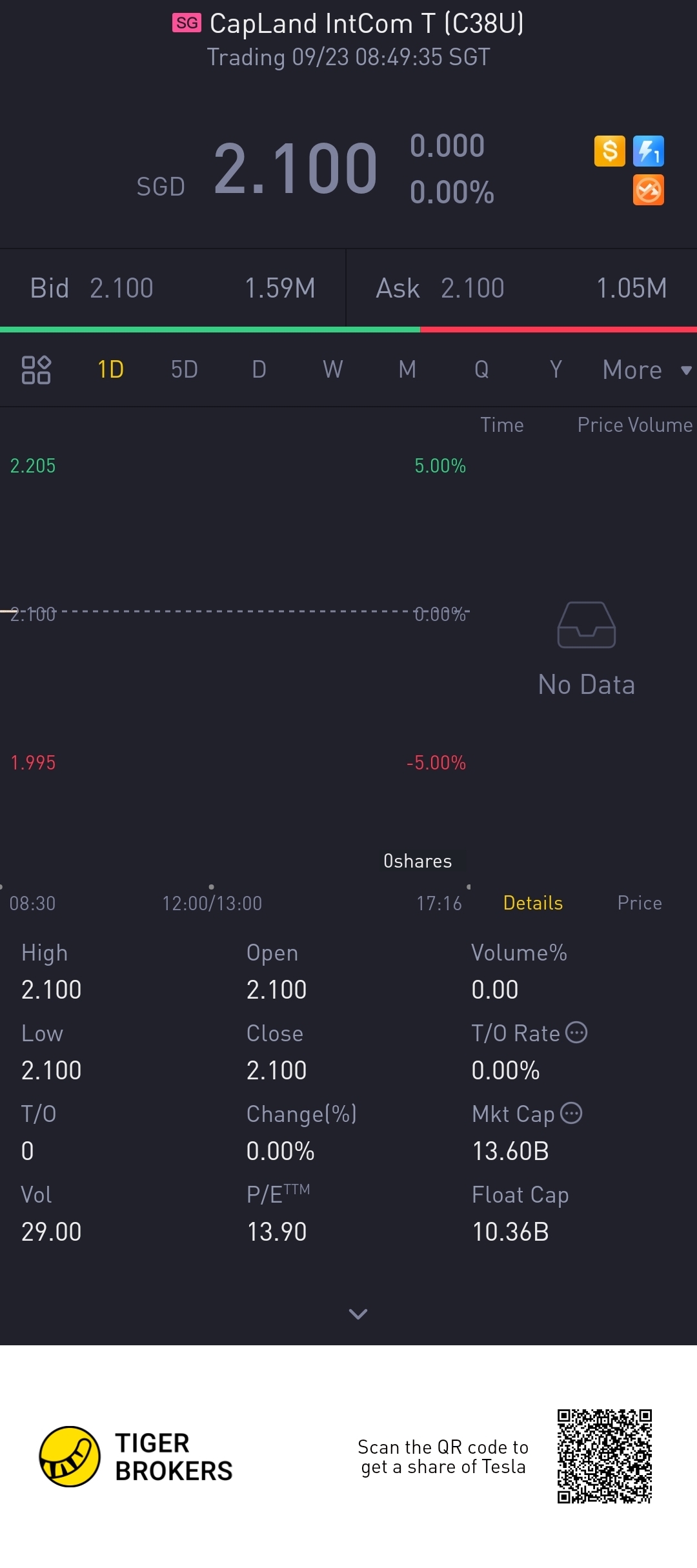Open the More timeframes dropdown
The height and width of the screenshot is (1568, 697).
click(632, 370)
